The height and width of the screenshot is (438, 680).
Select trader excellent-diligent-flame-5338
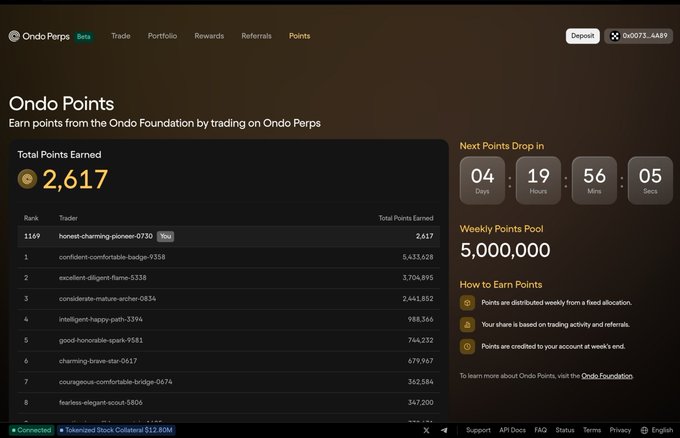(x=102, y=278)
